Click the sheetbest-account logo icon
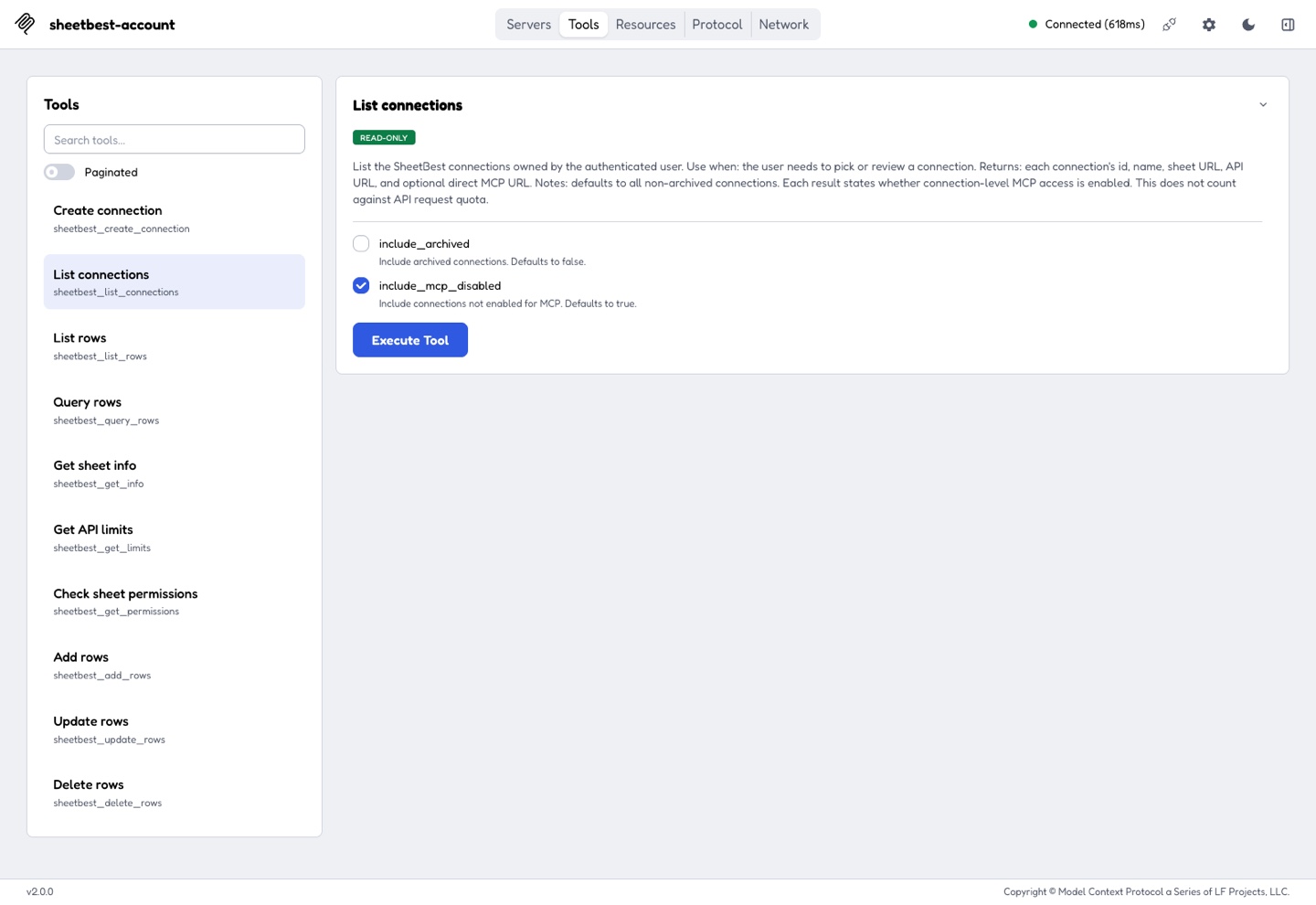Image resolution: width=1316 pixels, height=905 pixels. [x=26, y=24]
